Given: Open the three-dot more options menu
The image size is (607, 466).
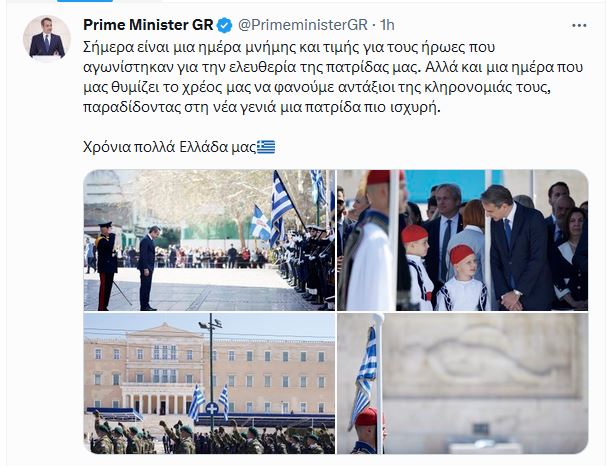Looking at the screenshot, I should coord(579,26).
